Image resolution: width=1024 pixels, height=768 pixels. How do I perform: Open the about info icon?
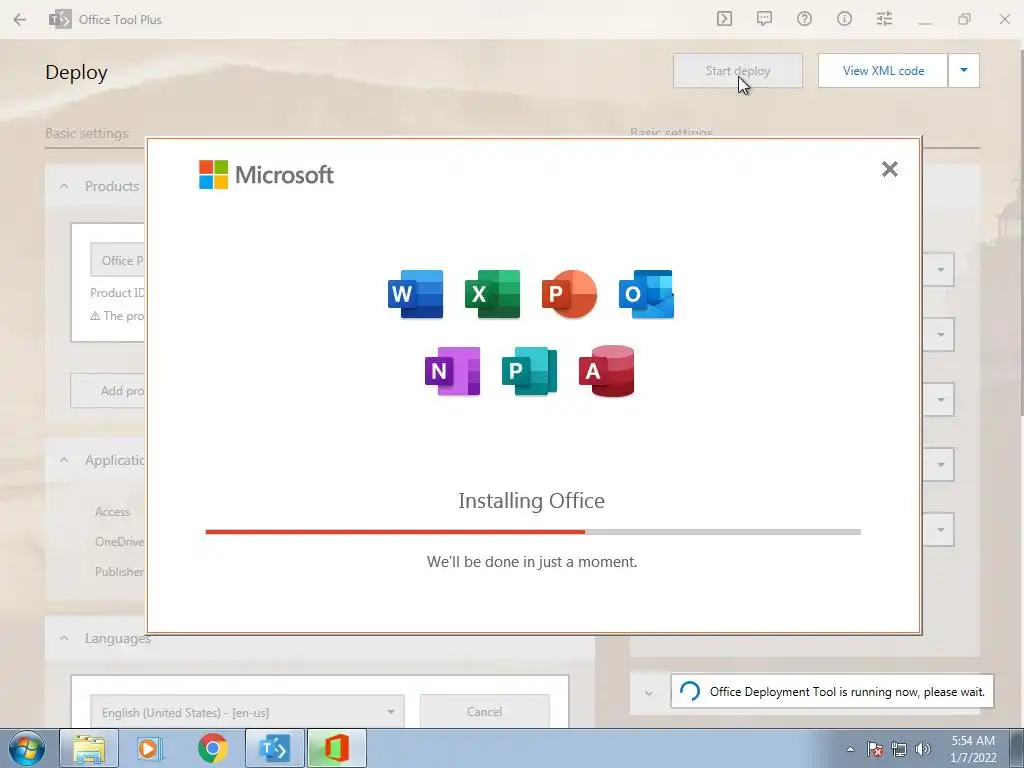pos(844,19)
